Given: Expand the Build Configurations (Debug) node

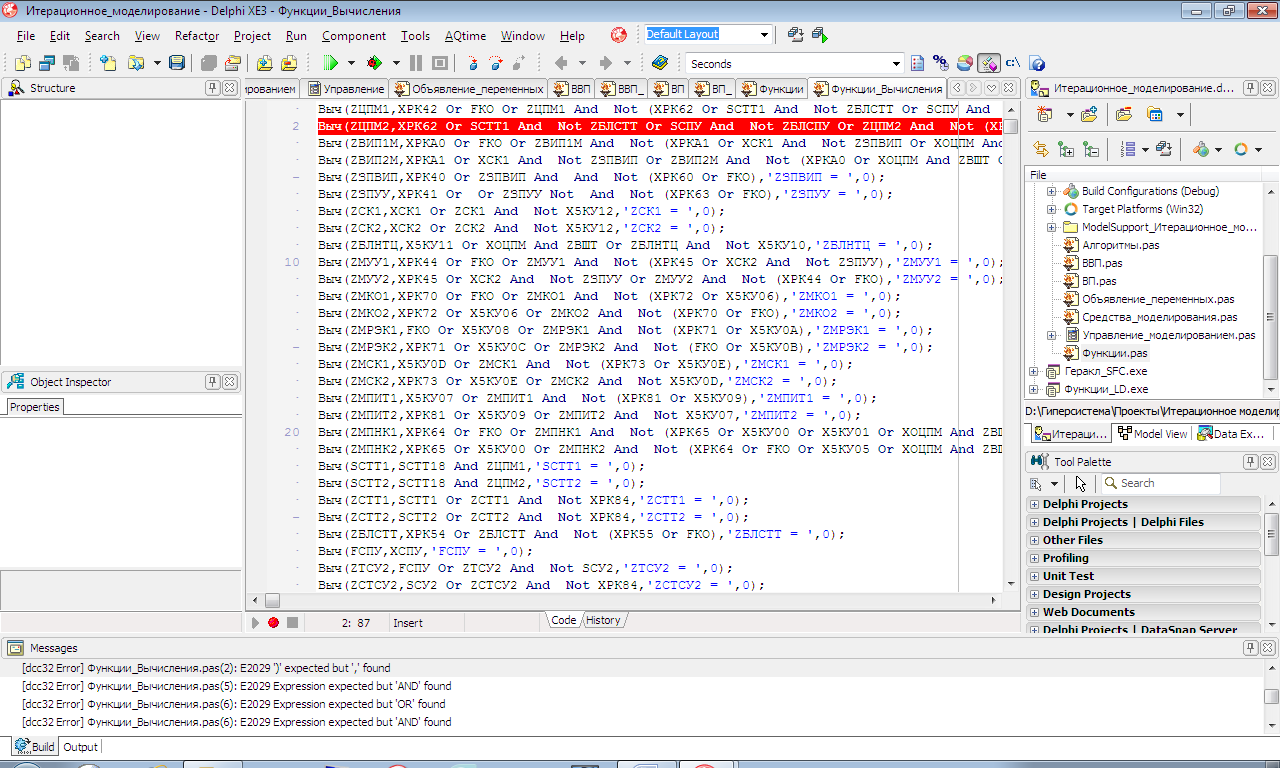Looking at the screenshot, I should 1051,191.
